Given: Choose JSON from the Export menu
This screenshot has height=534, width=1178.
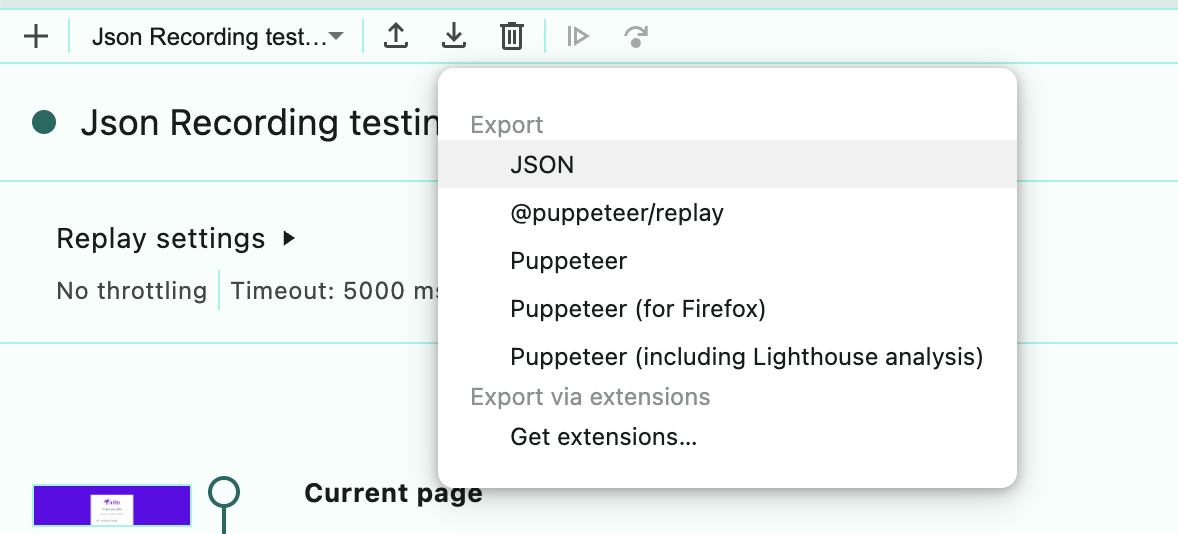Looking at the screenshot, I should click(542, 165).
